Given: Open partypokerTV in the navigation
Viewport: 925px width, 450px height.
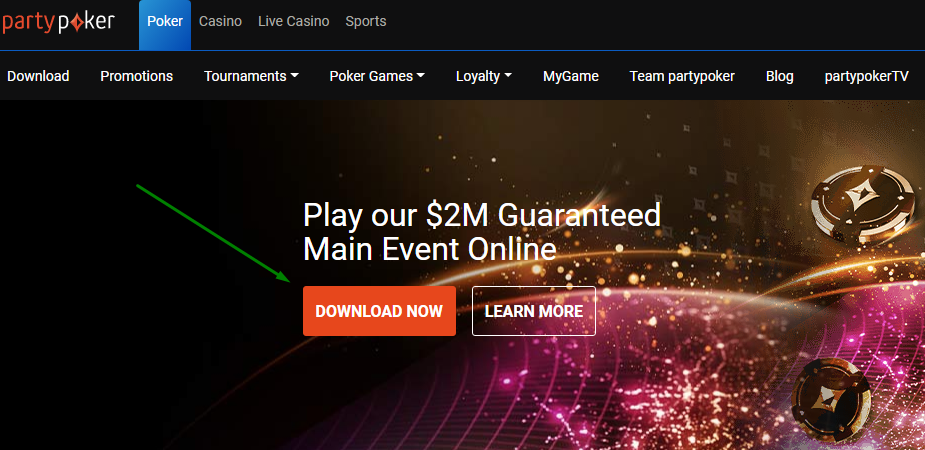Looking at the screenshot, I should pos(867,76).
